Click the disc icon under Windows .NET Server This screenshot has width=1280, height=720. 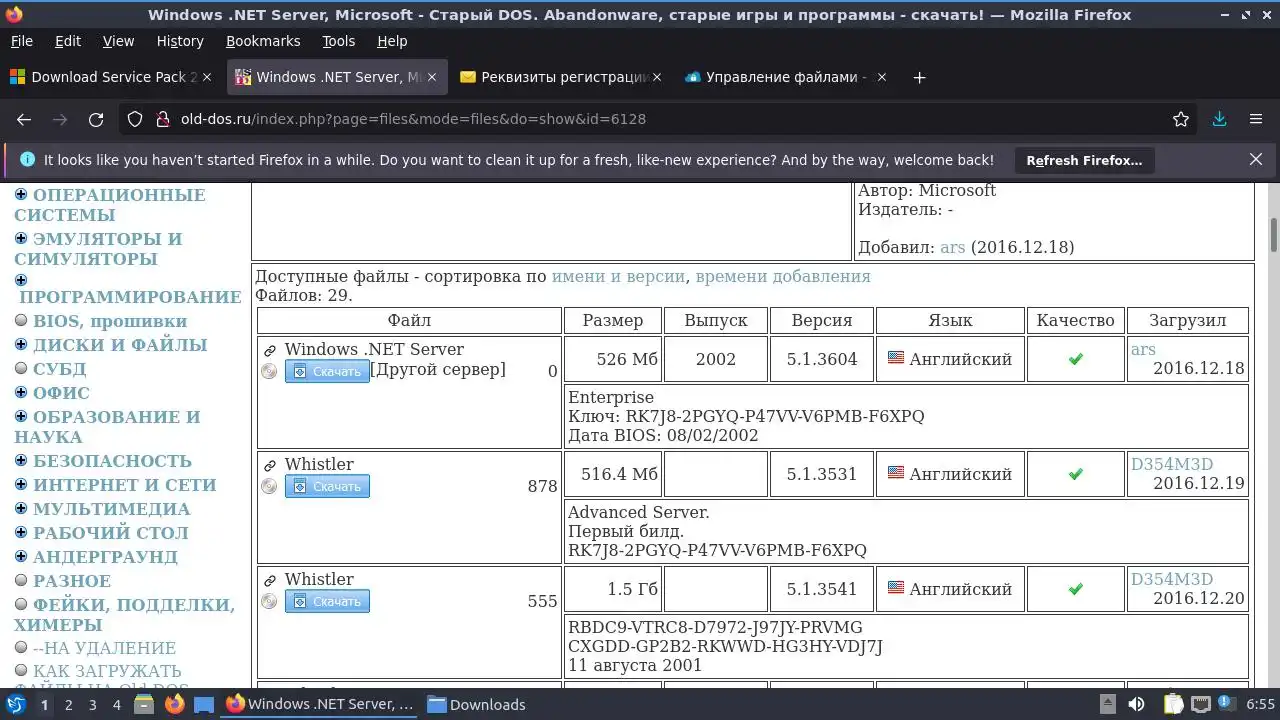pyautogui.click(x=269, y=372)
